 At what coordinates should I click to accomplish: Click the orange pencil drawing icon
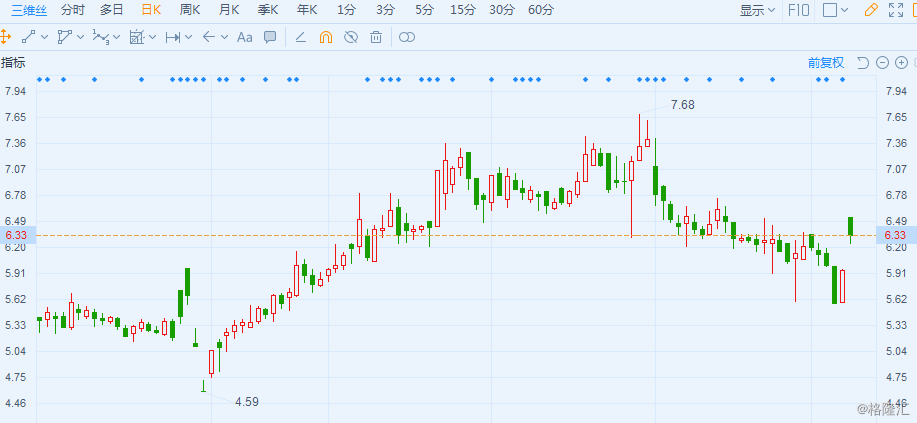871,10
